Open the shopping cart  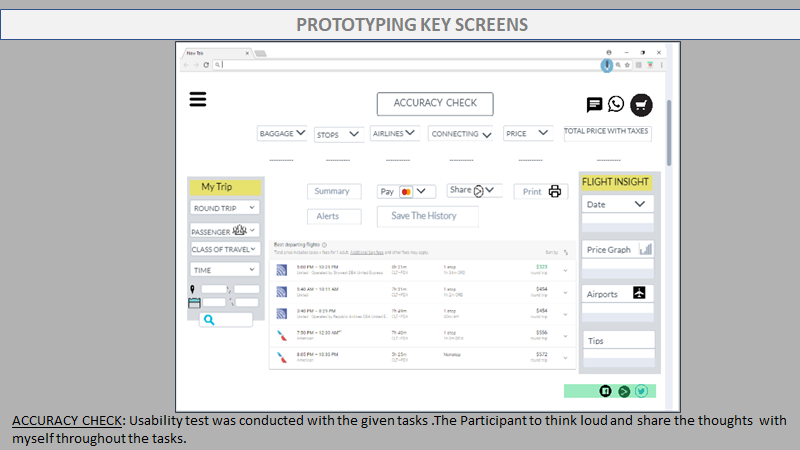point(641,104)
